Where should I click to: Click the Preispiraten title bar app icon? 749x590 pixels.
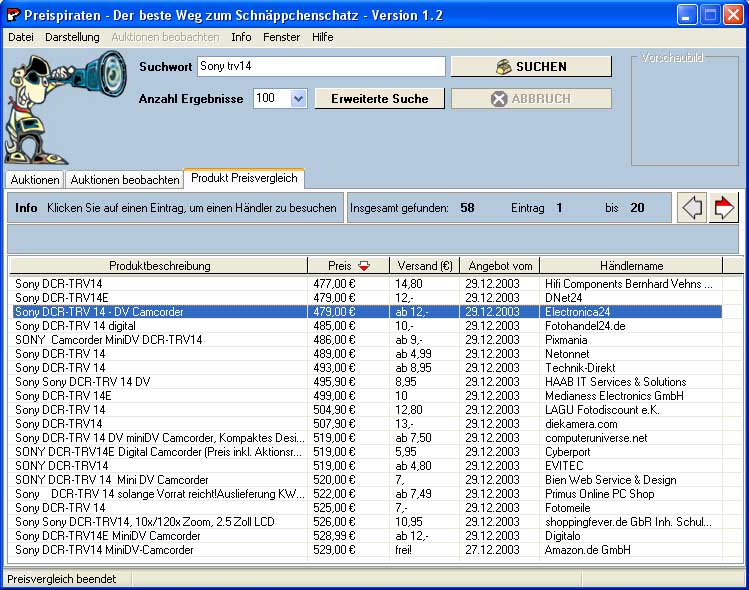pyautogui.click(x=13, y=15)
